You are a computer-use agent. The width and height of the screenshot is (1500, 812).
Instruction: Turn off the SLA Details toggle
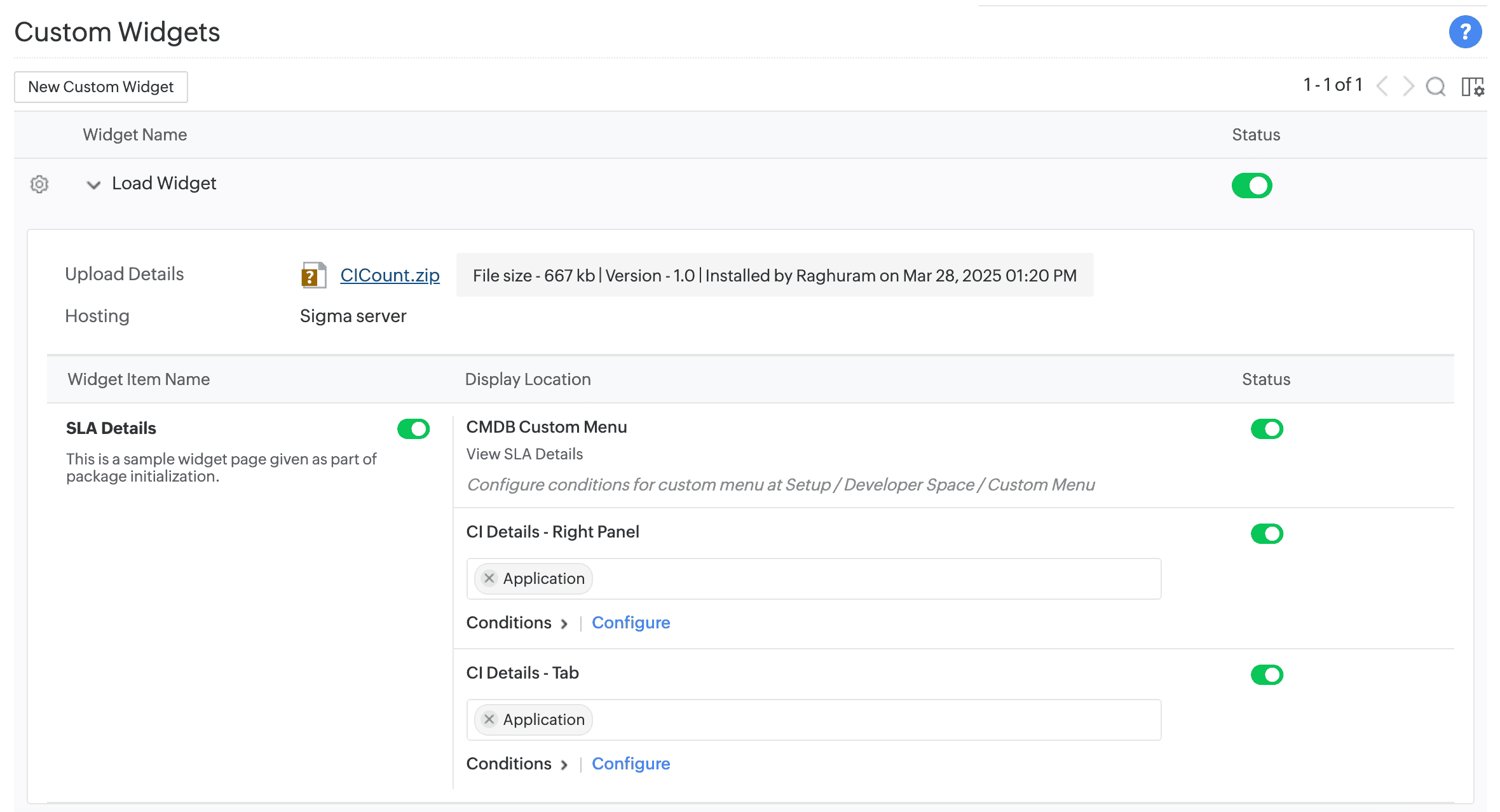pos(414,429)
